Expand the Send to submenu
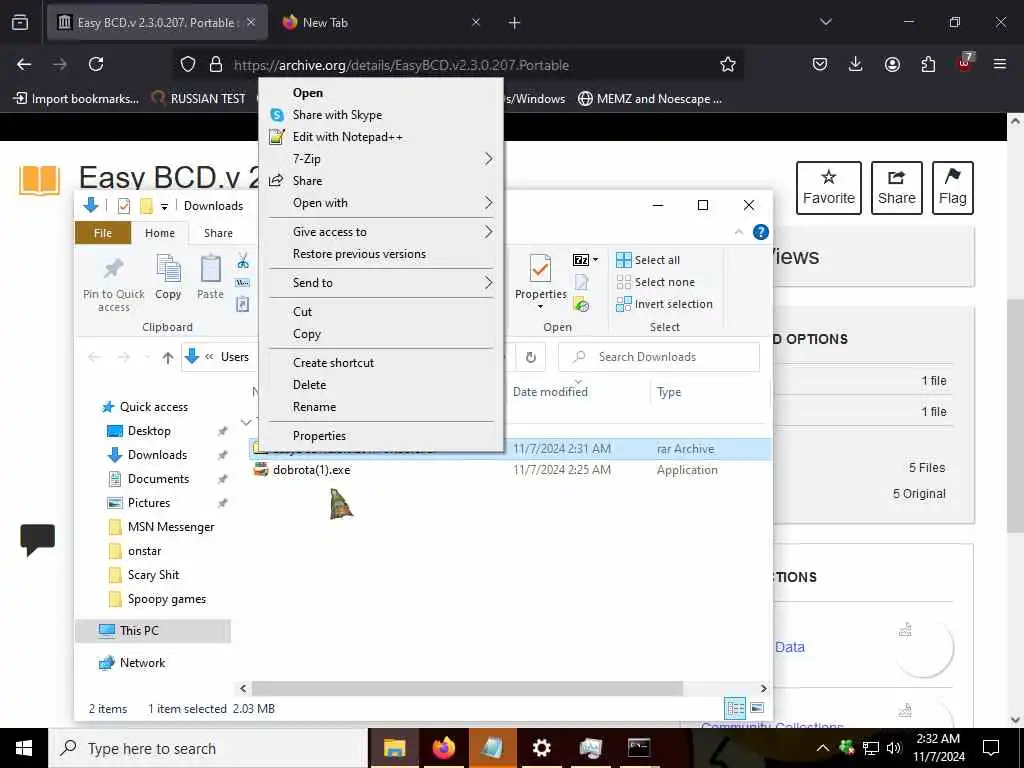Image resolution: width=1024 pixels, height=768 pixels. [x=488, y=283]
